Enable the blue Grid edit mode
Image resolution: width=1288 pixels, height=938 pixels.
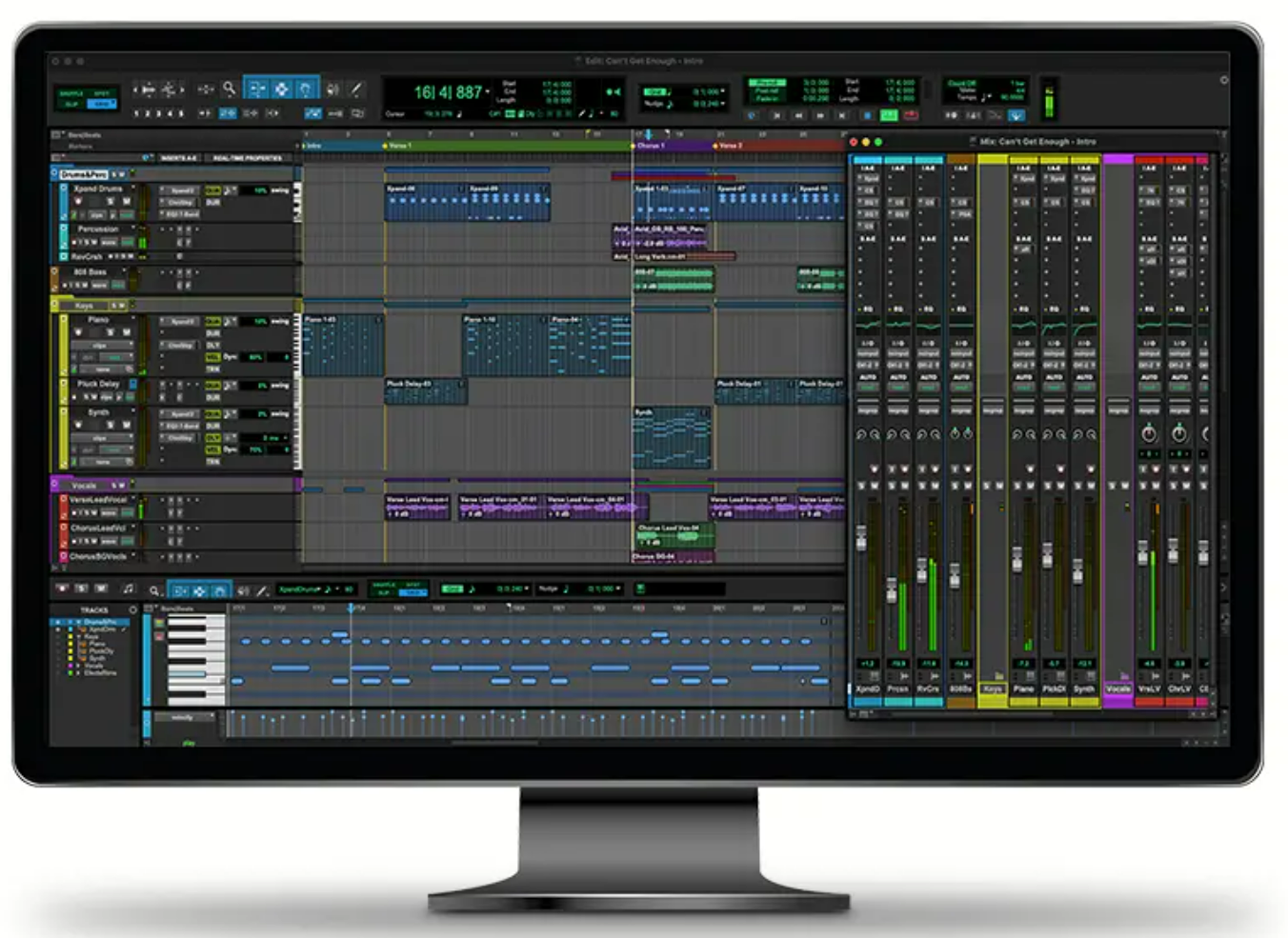tap(102, 104)
